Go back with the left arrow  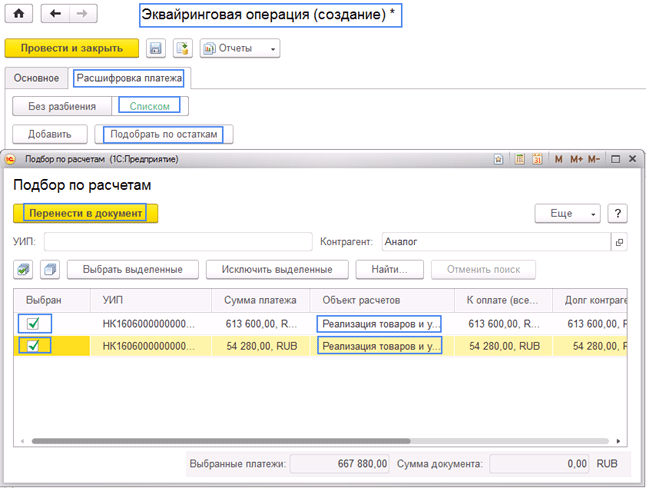55,16
